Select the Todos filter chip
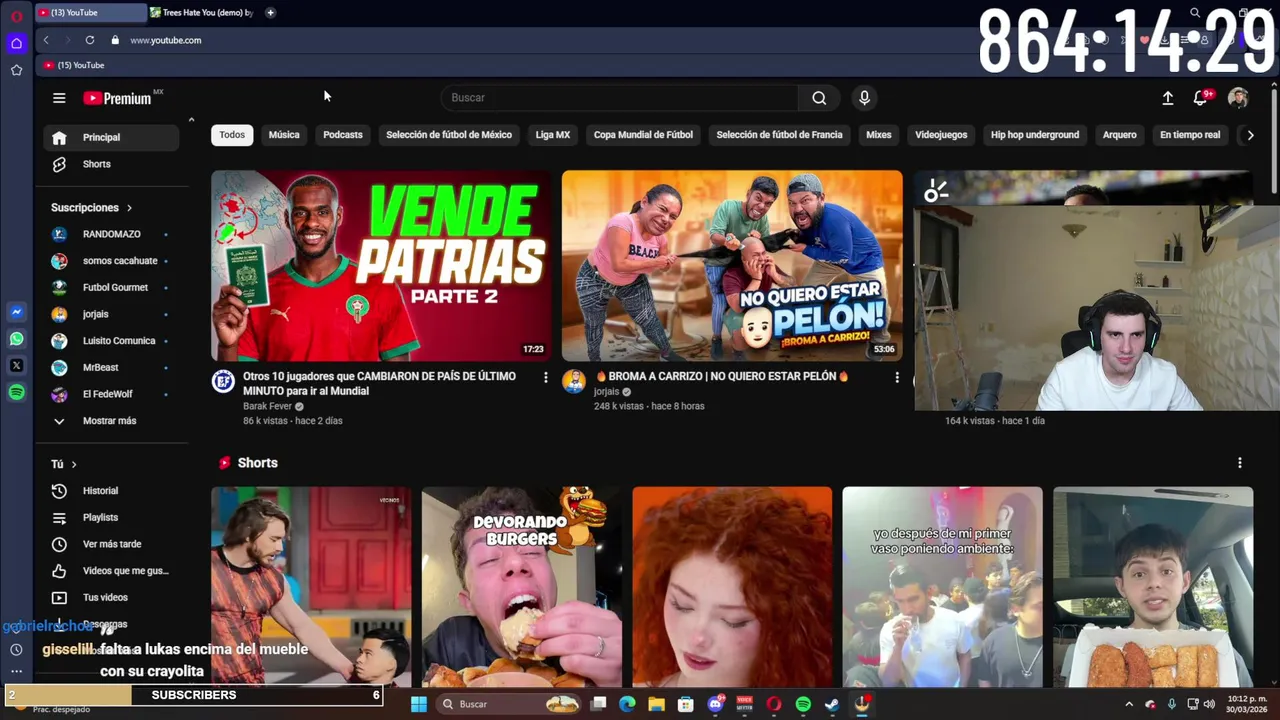Screen dimensions: 1280x720 click(232, 135)
